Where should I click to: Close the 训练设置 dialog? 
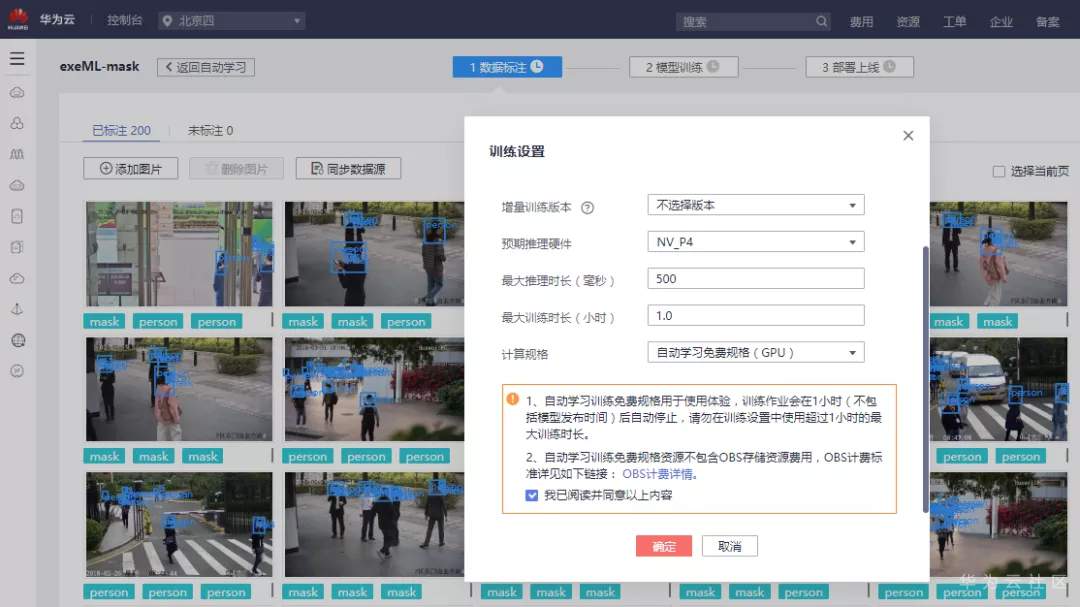click(908, 136)
